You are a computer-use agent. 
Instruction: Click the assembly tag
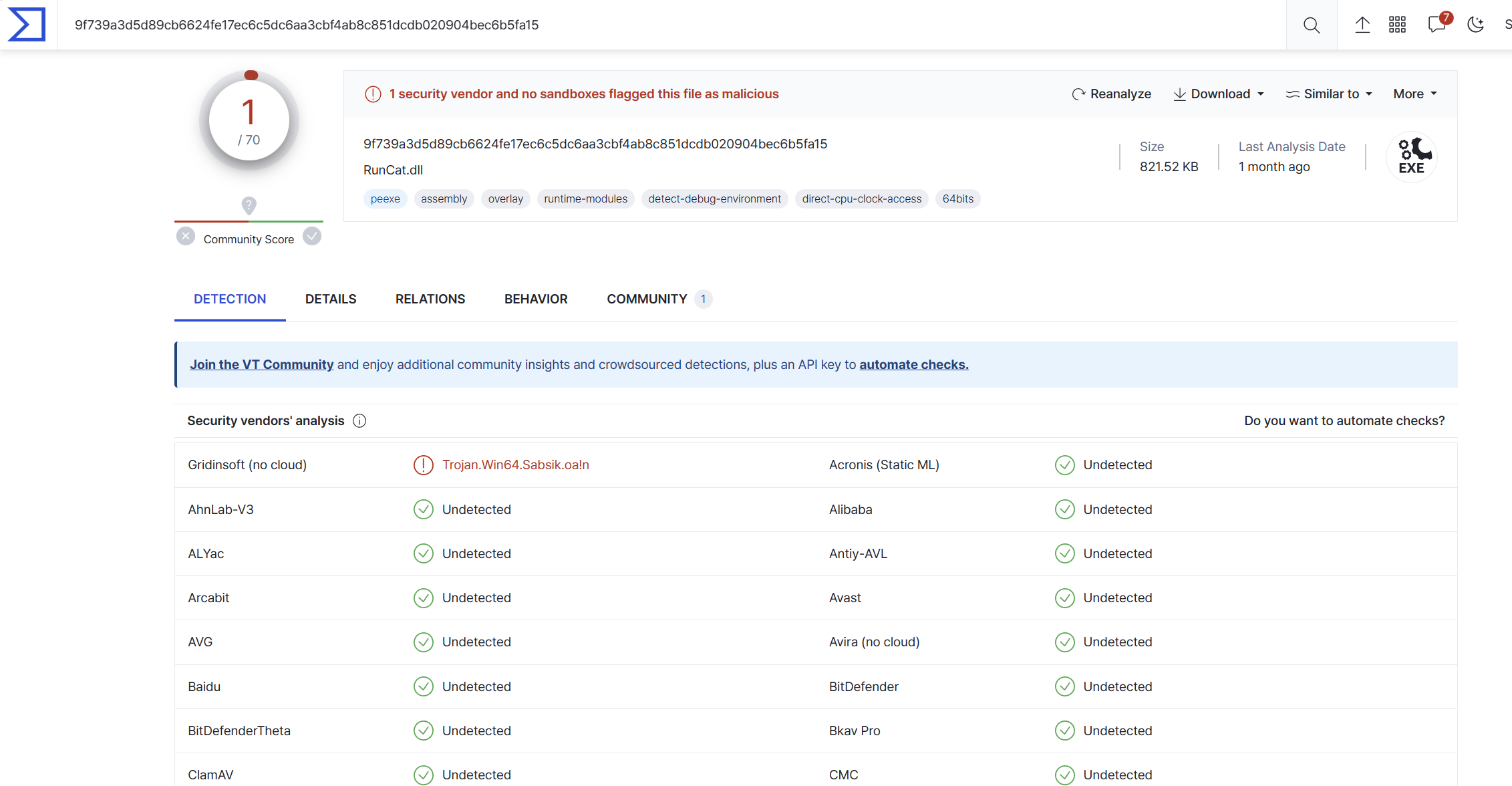pos(444,199)
